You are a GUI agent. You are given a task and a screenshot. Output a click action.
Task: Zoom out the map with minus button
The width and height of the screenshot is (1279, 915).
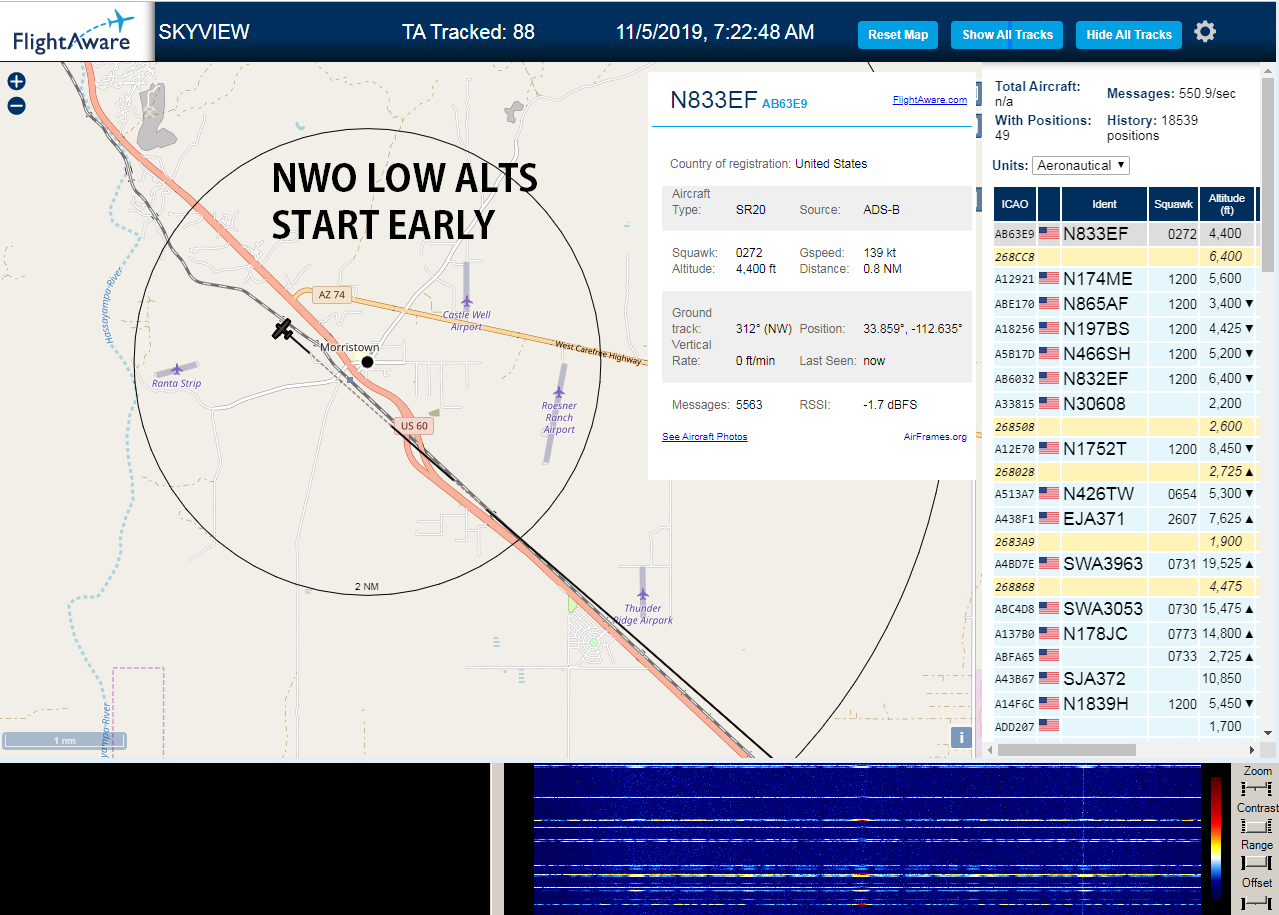click(16, 106)
